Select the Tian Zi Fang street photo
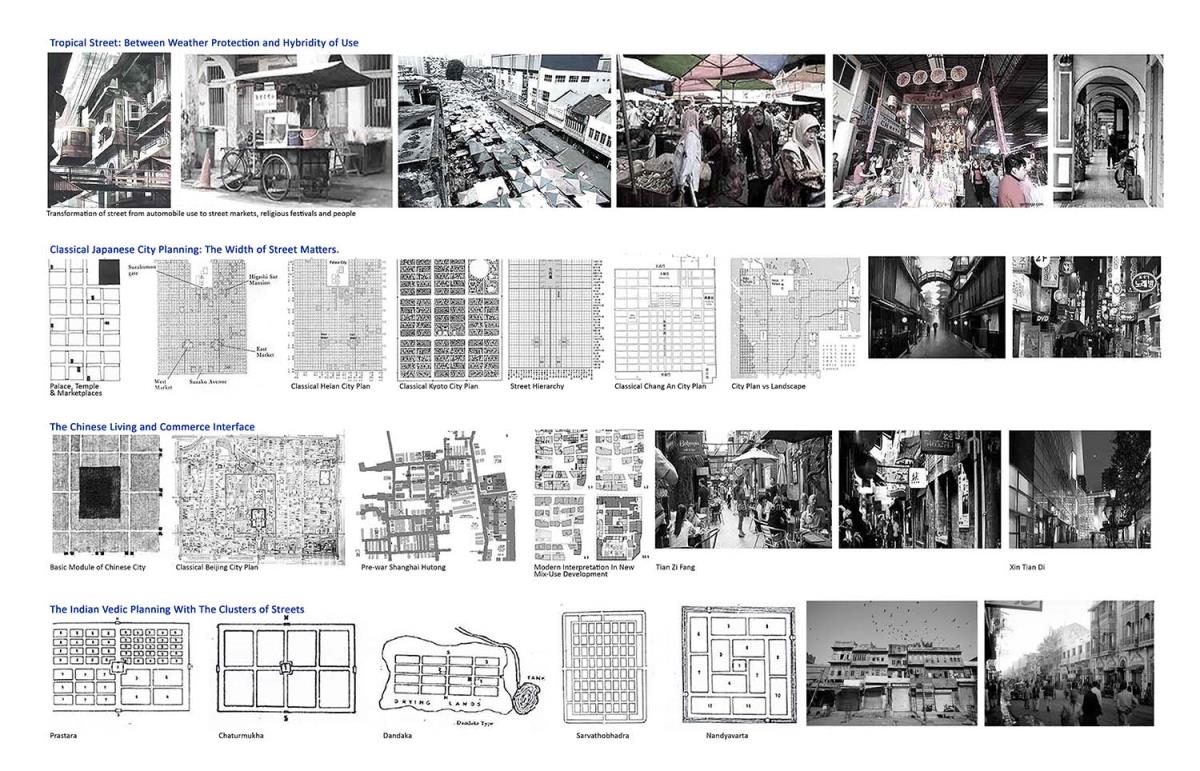This screenshot has width=1200, height=771. click(741, 490)
